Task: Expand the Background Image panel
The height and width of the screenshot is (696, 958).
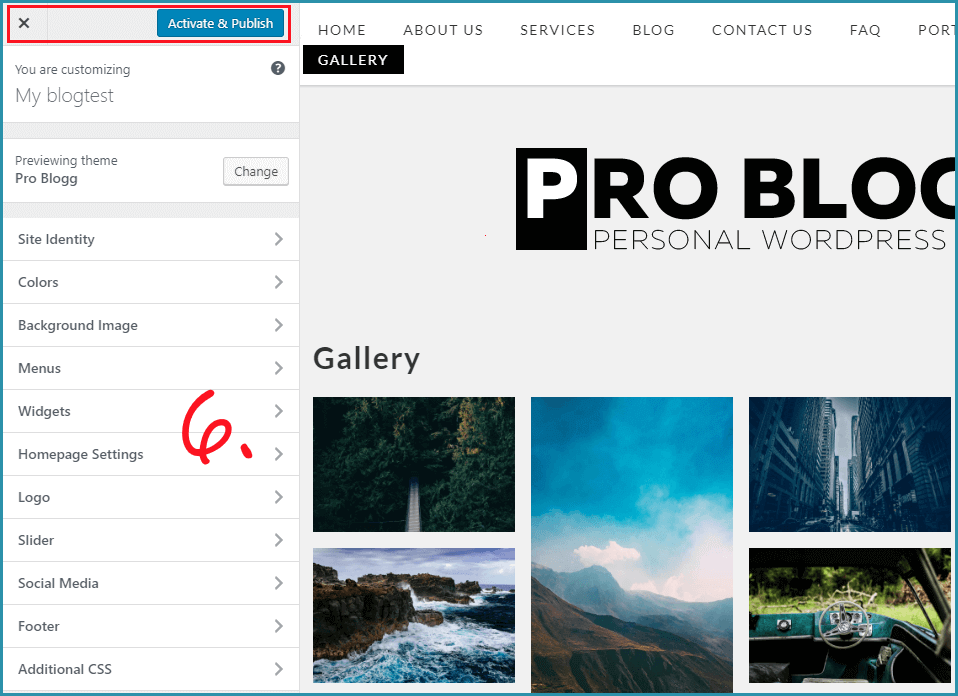Action: 151,325
